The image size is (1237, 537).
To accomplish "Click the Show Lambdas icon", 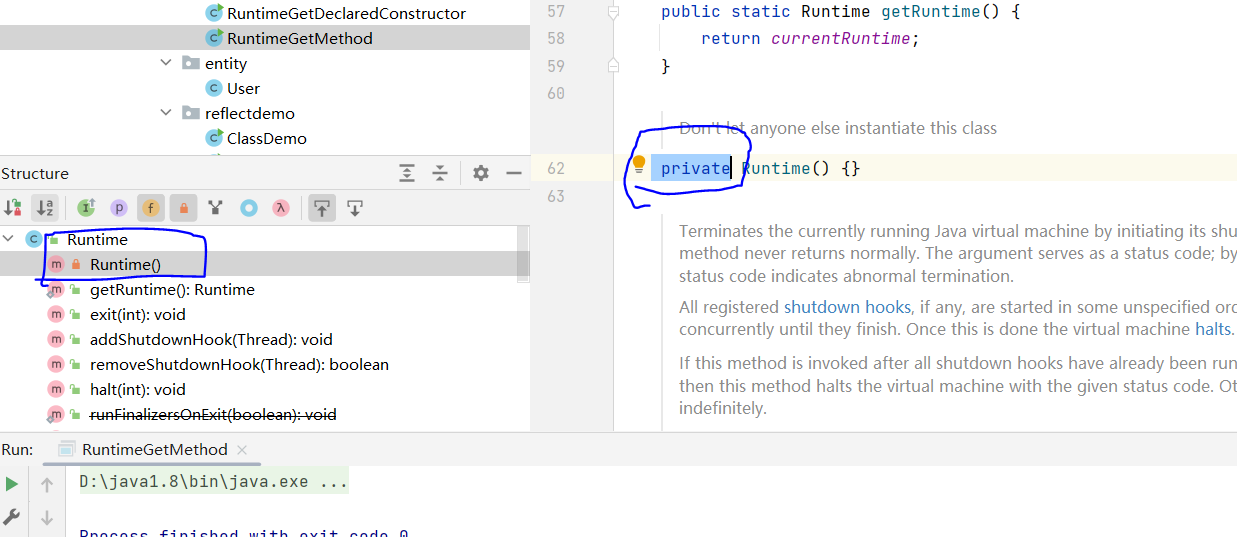I will click(282, 208).
